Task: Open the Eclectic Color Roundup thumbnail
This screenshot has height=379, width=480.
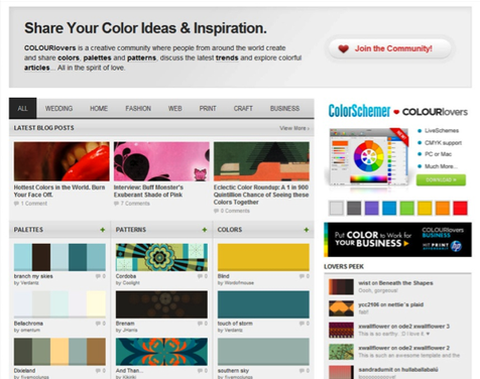Action: click(x=262, y=161)
